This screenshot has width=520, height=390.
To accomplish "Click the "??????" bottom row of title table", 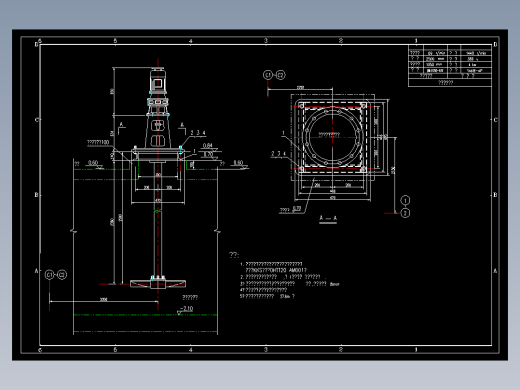I will click(x=445, y=83).
